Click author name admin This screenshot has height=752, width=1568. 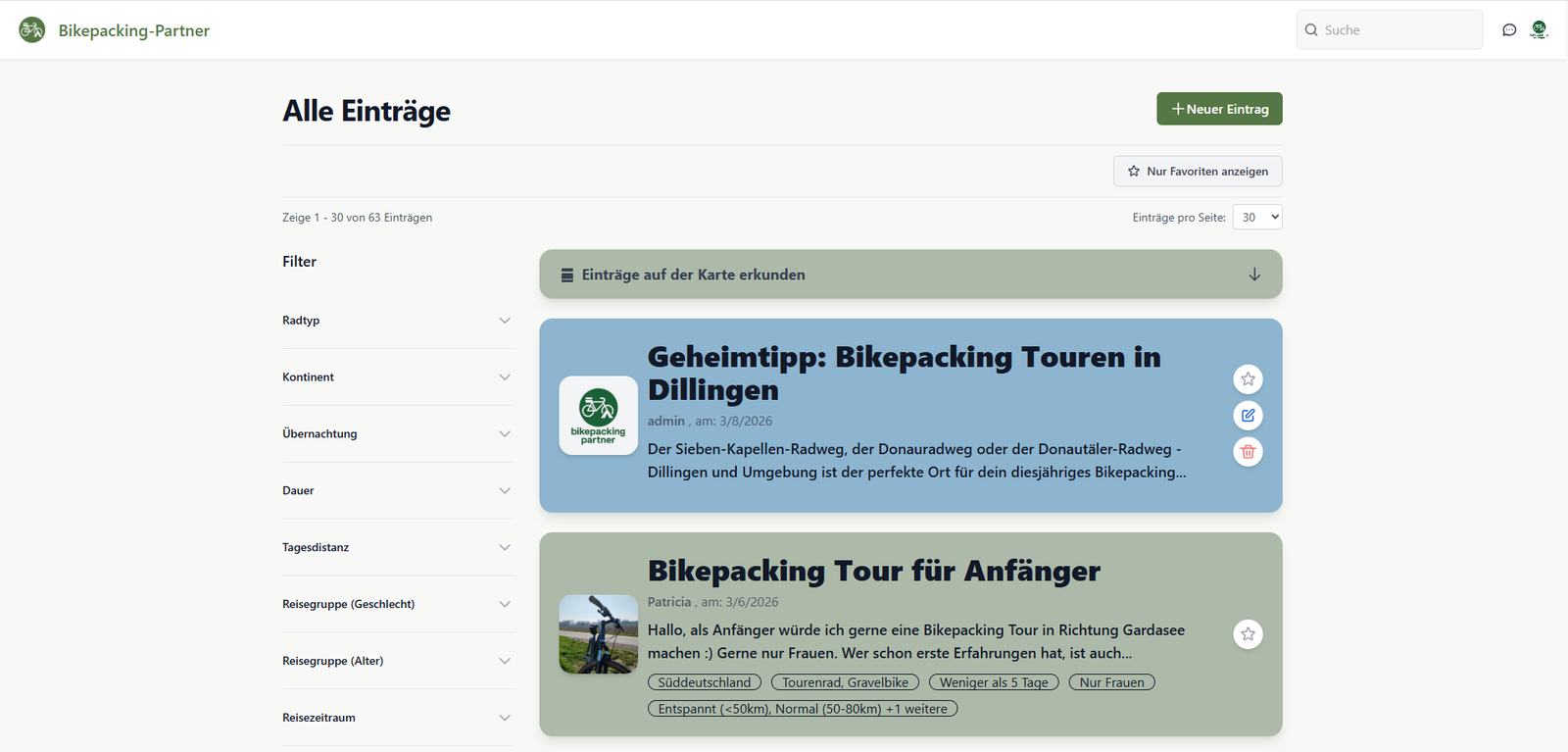point(666,421)
